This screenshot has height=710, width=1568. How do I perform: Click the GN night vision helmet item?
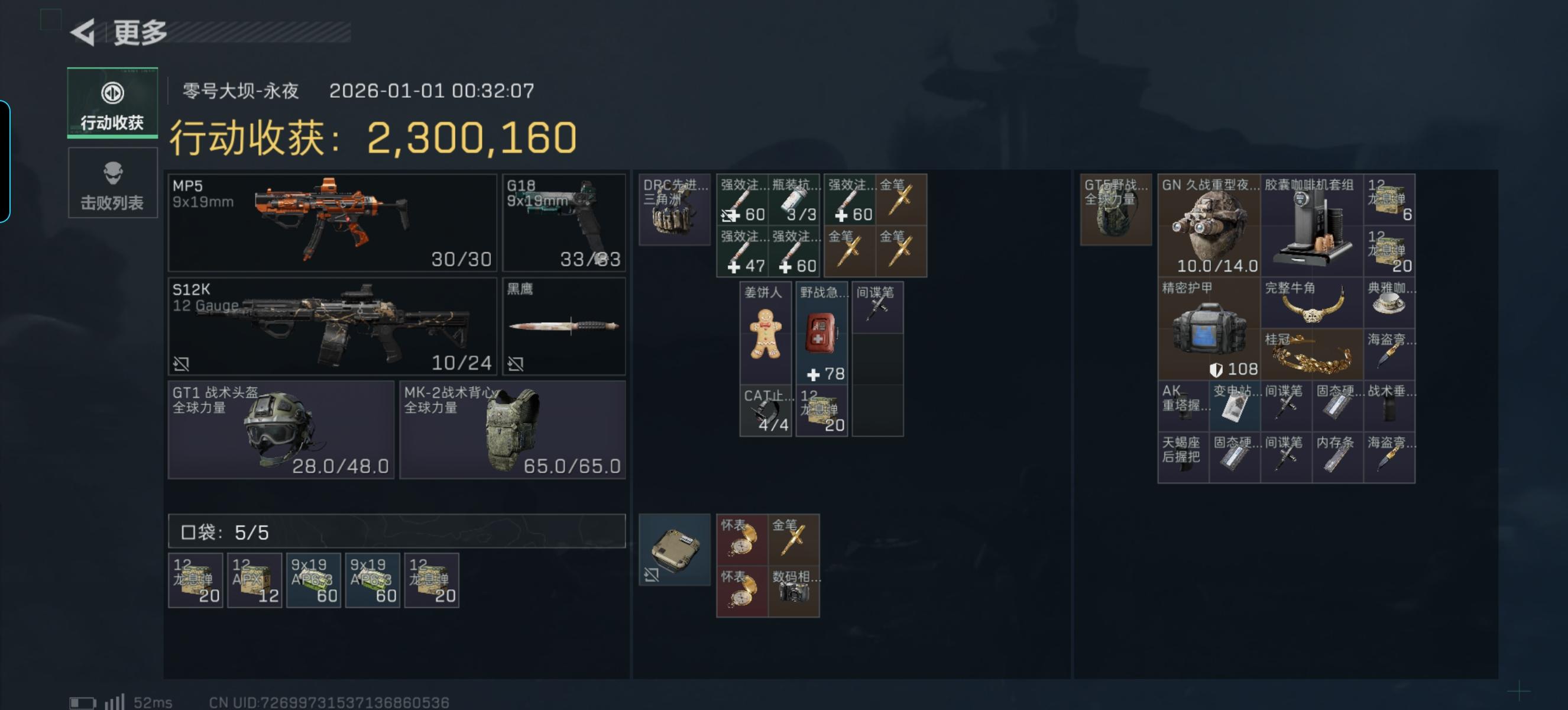pos(1210,225)
